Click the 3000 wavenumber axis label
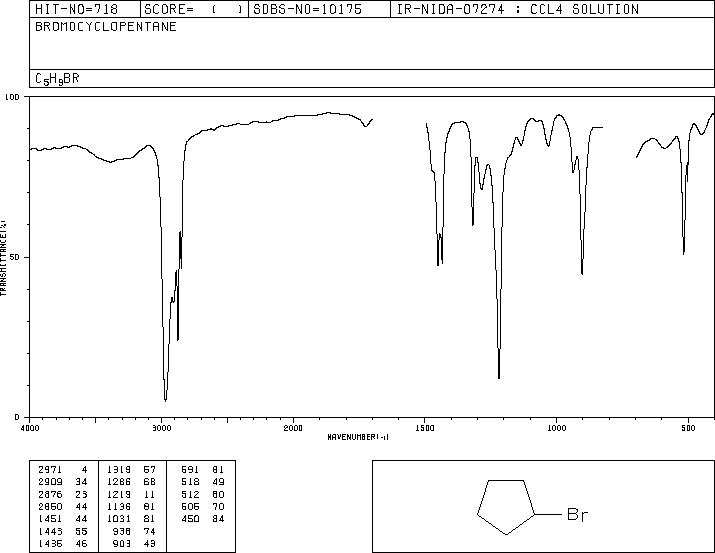 161,428
